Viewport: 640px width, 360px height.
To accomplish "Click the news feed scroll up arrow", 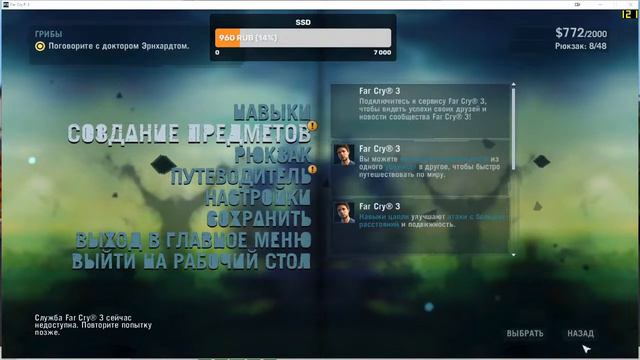I will click(513, 84).
